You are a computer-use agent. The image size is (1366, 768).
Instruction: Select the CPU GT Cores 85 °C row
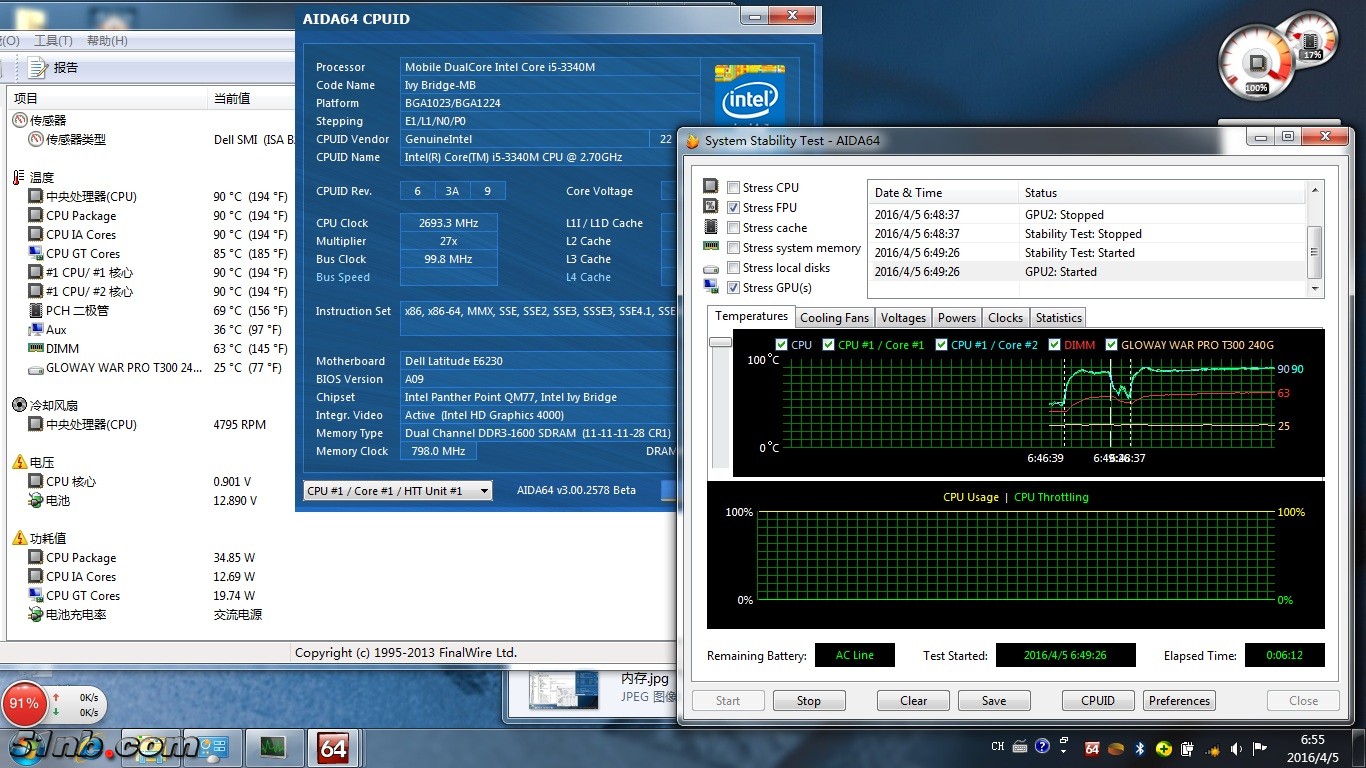tap(150, 254)
